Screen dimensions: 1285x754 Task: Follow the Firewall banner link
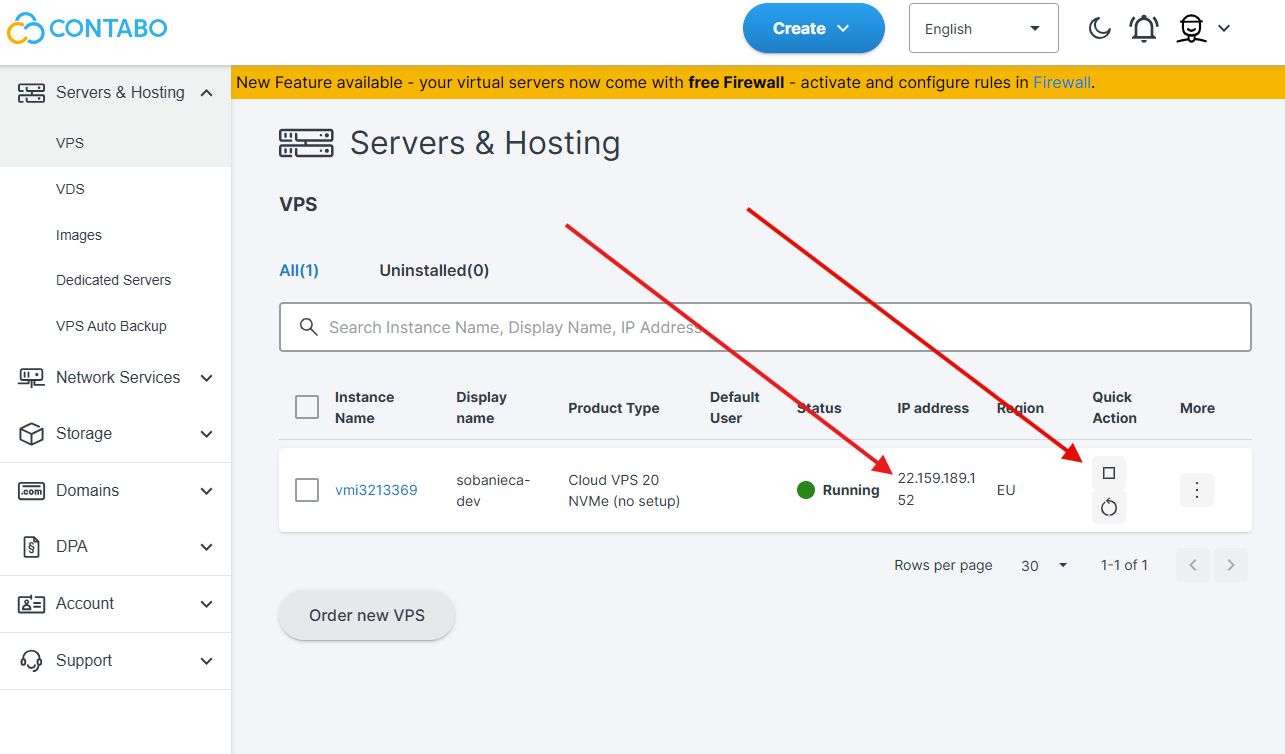tap(1061, 82)
